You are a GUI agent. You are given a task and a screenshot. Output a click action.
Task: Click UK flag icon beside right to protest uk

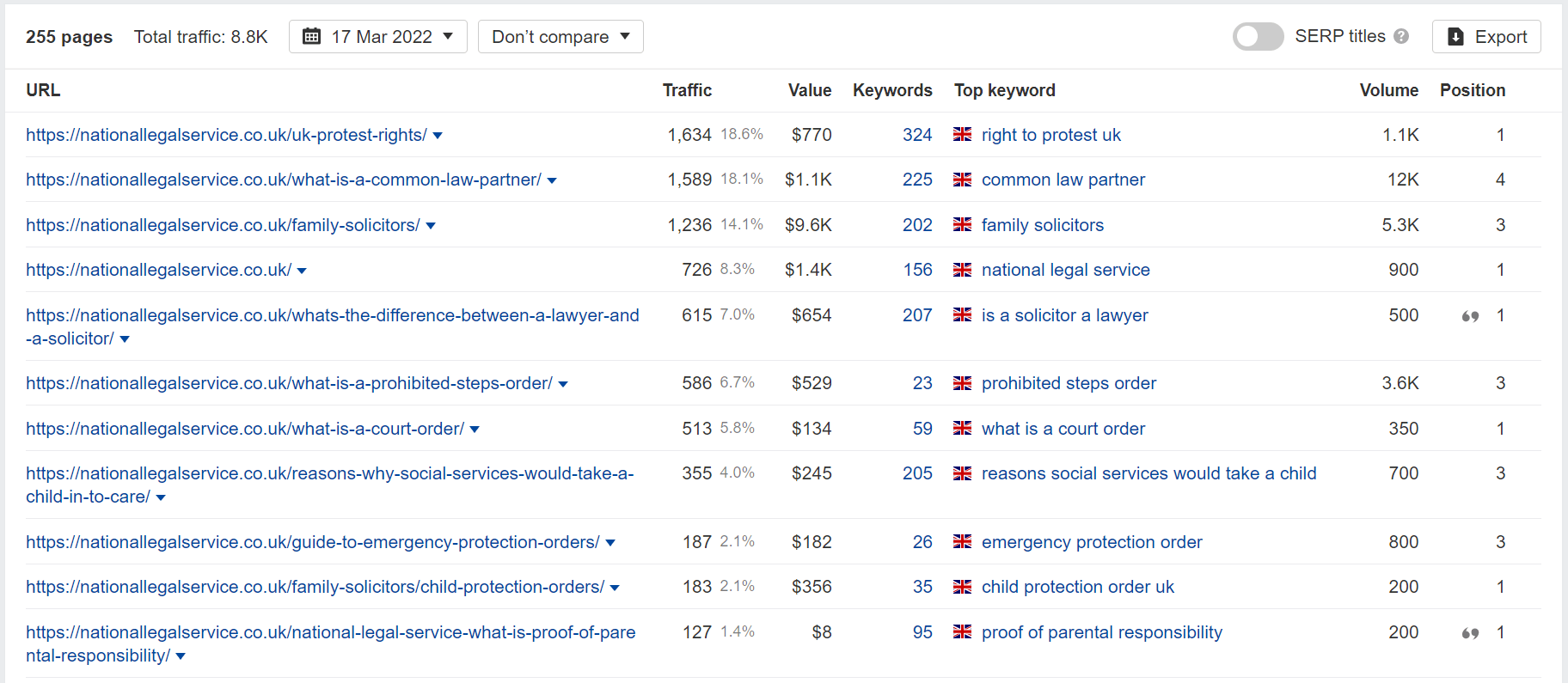pos(963,135)
